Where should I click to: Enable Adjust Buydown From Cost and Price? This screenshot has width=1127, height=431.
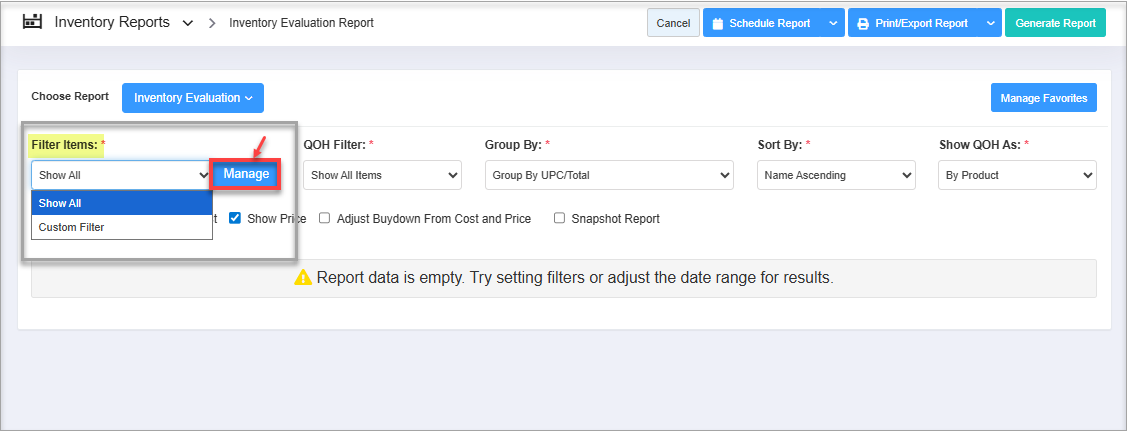tap(325, 218)
